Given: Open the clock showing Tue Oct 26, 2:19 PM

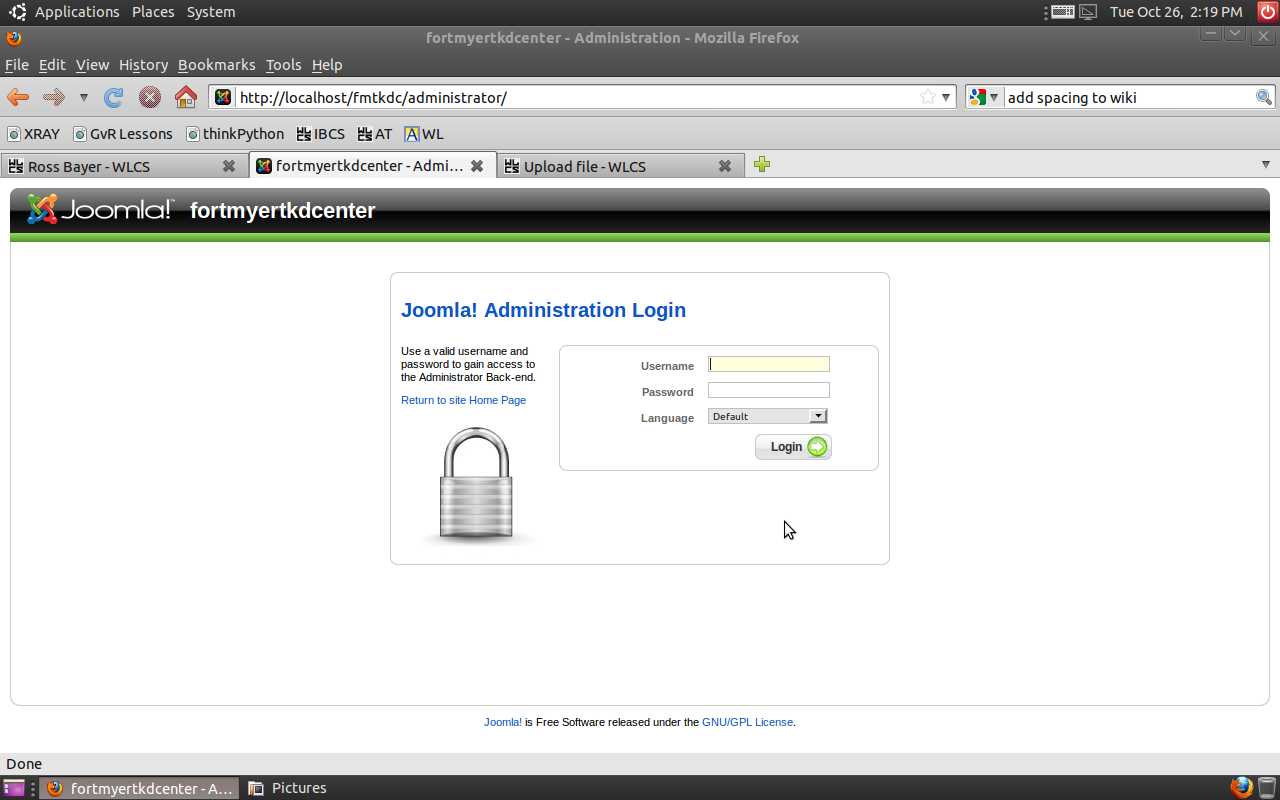Looking at the screenshot, I should (x=1176, y=12).
